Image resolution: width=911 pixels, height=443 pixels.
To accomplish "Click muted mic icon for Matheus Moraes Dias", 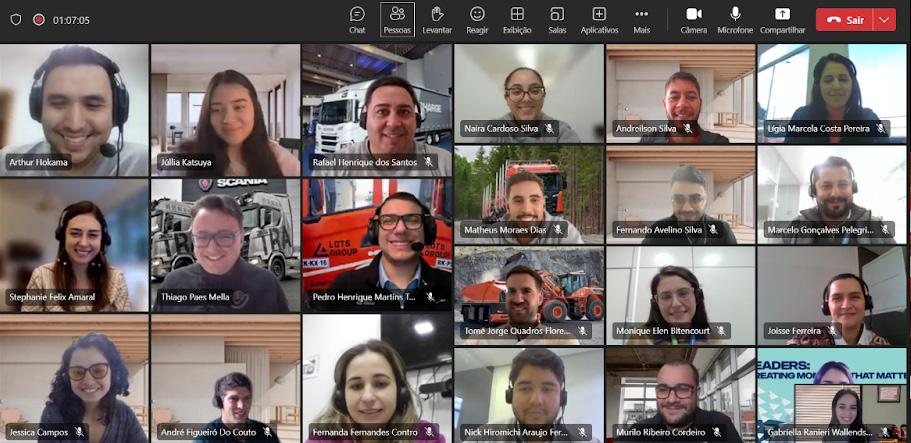I will coord(558,230).
